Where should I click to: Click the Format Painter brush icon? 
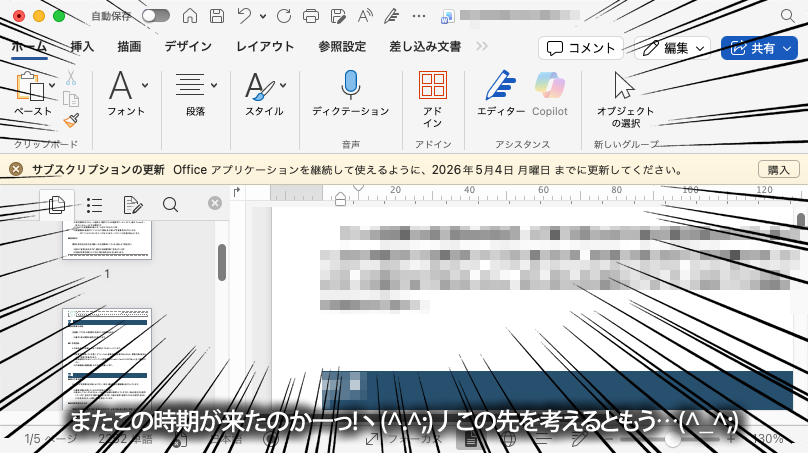click(x=71, y=120)
